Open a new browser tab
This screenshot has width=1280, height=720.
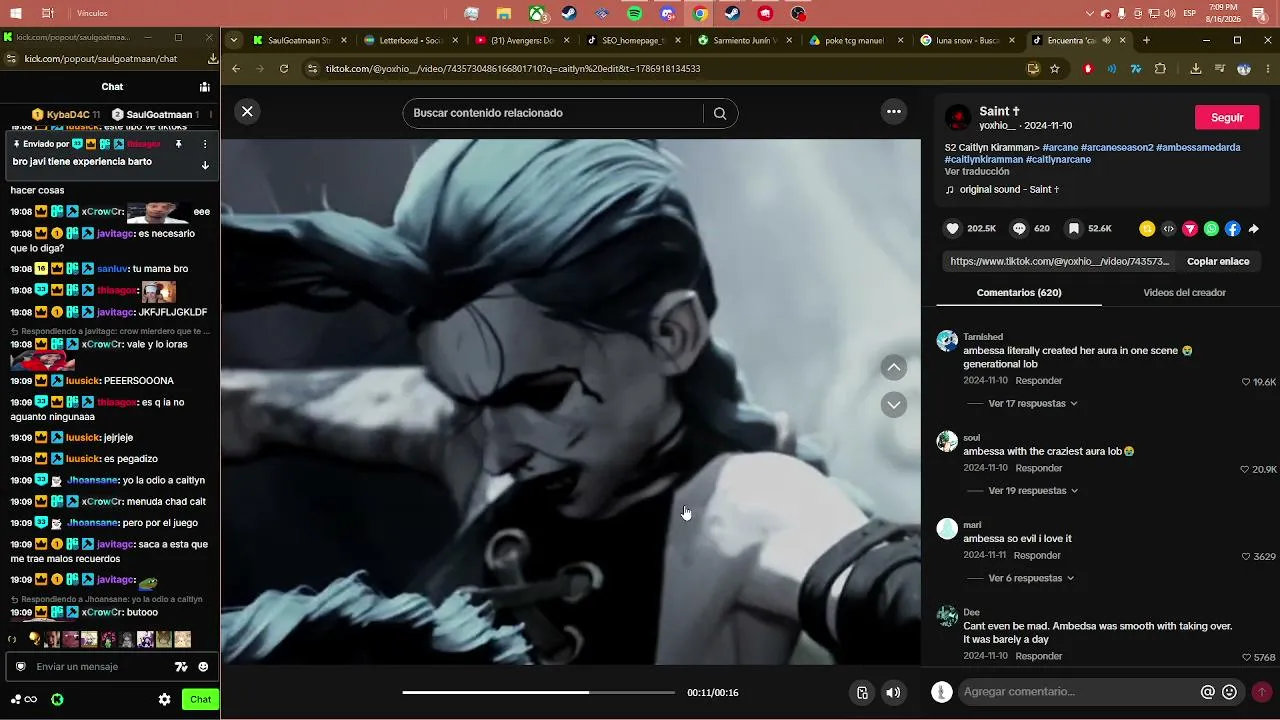tap(1146, 40)
